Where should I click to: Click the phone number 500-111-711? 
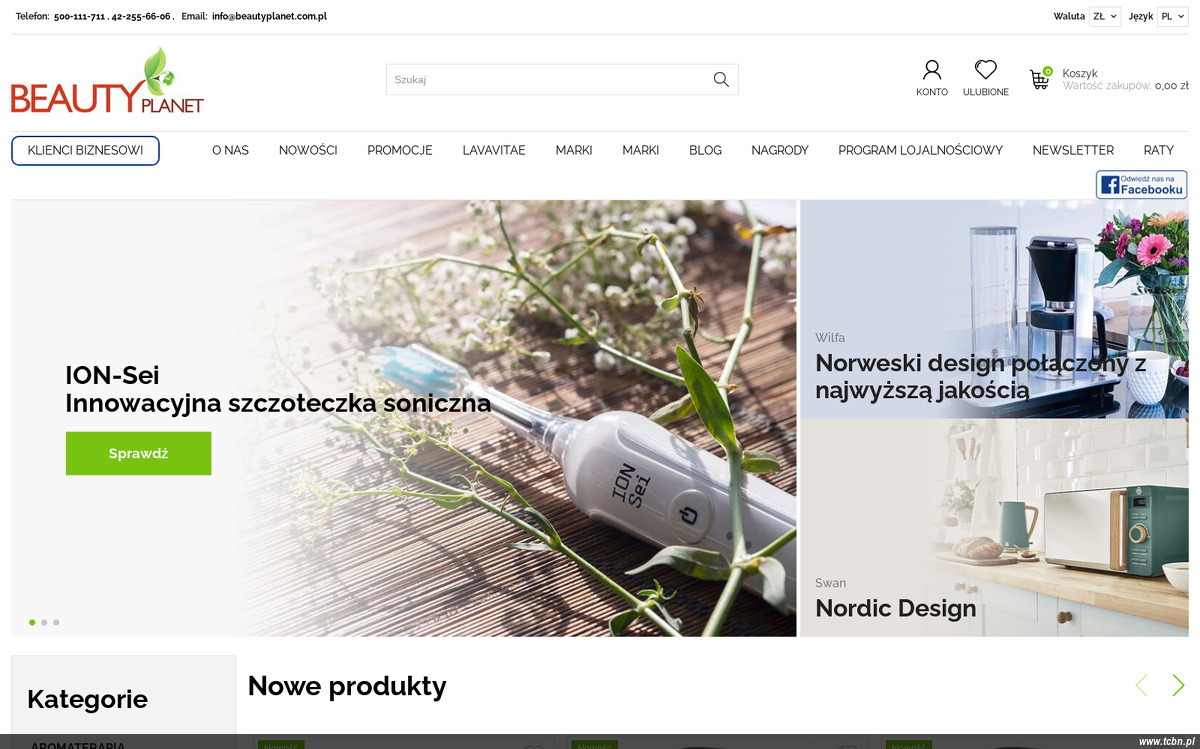tap(80, 16)
